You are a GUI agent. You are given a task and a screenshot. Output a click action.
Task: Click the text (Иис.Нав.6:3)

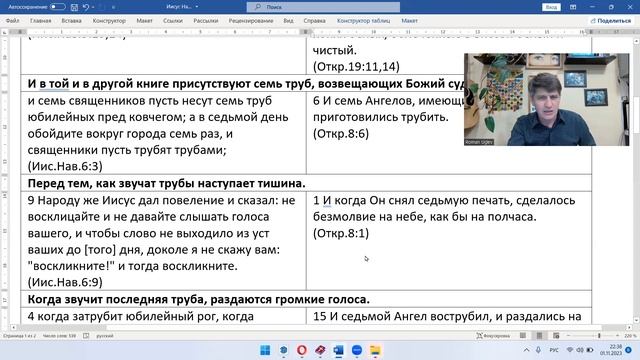65,166
